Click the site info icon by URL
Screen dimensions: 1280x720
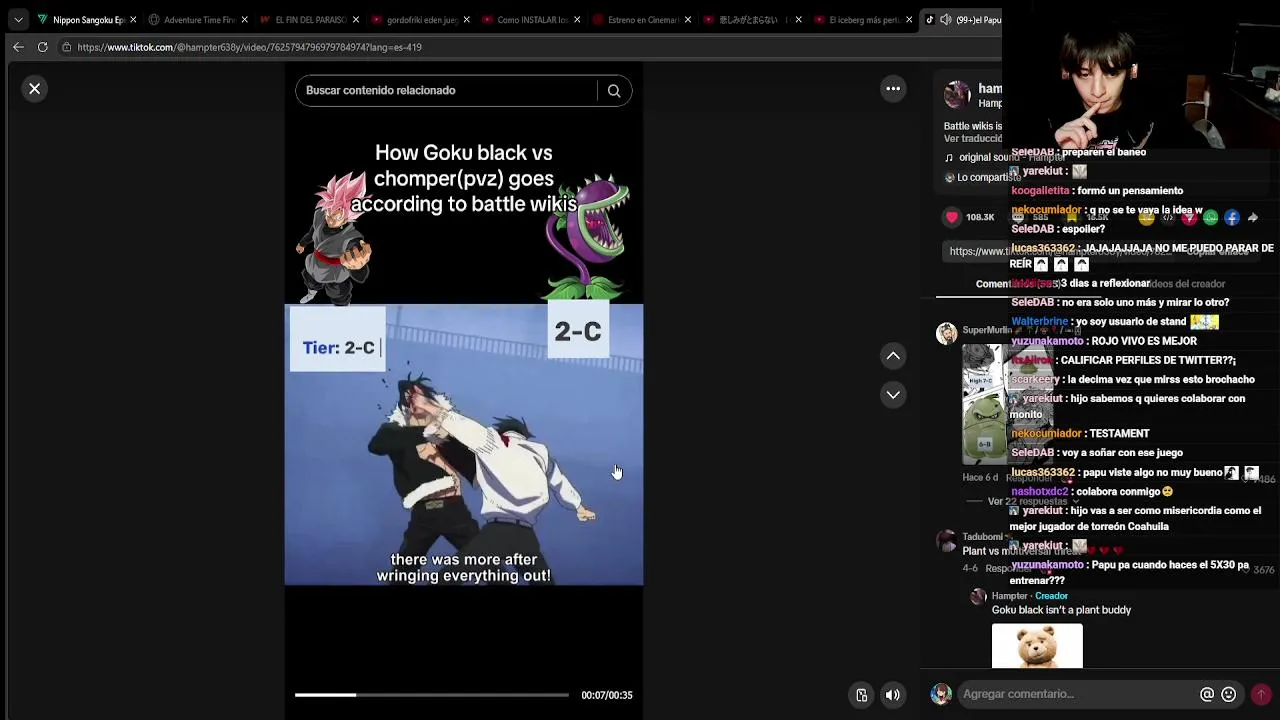pos(66,47)
